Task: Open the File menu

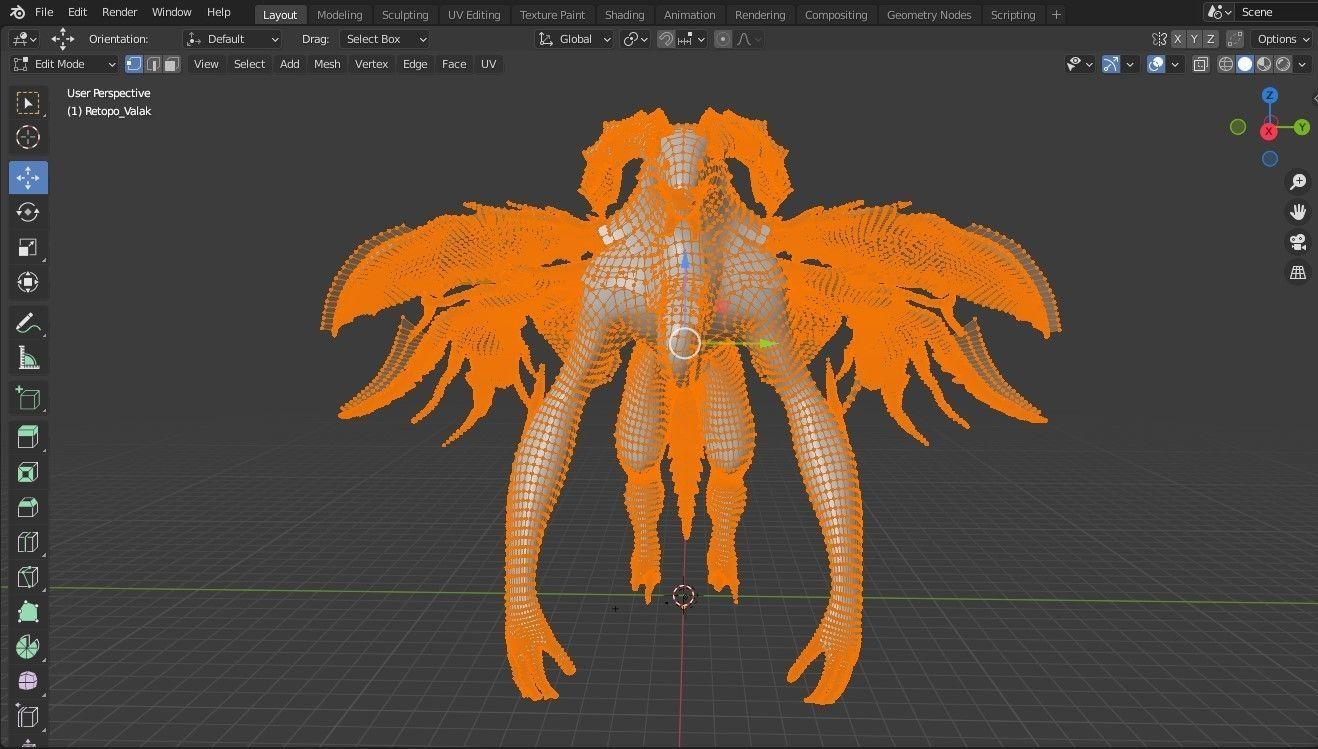Action: (44, 13)
